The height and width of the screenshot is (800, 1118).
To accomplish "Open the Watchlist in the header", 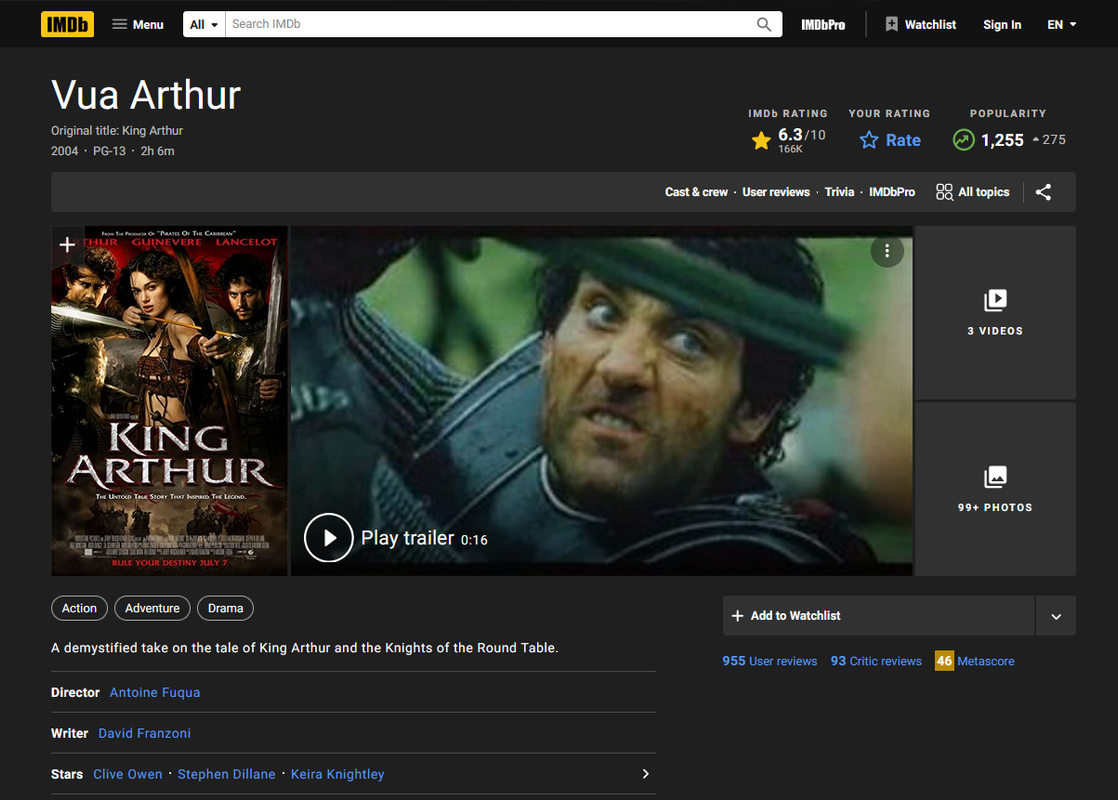I will coord(920,24).
